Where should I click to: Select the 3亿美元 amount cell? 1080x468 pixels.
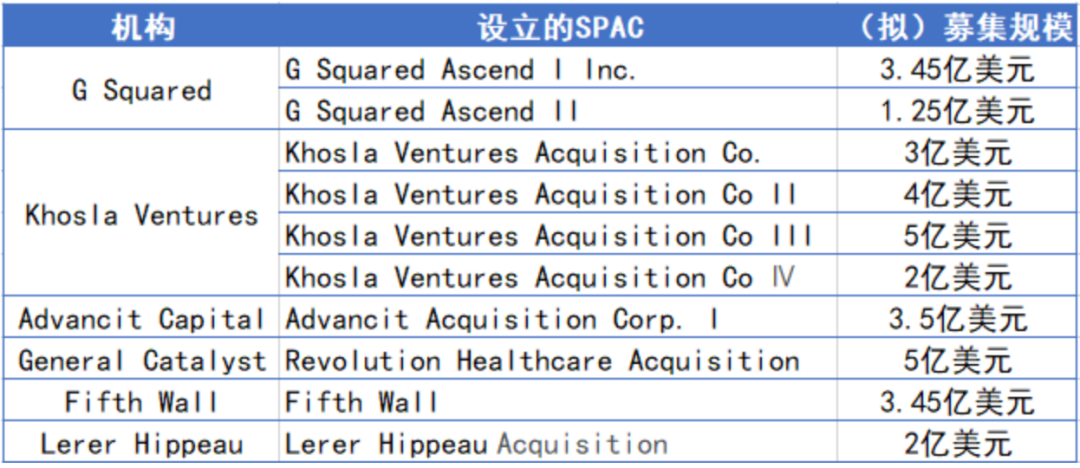pos(958,153)
